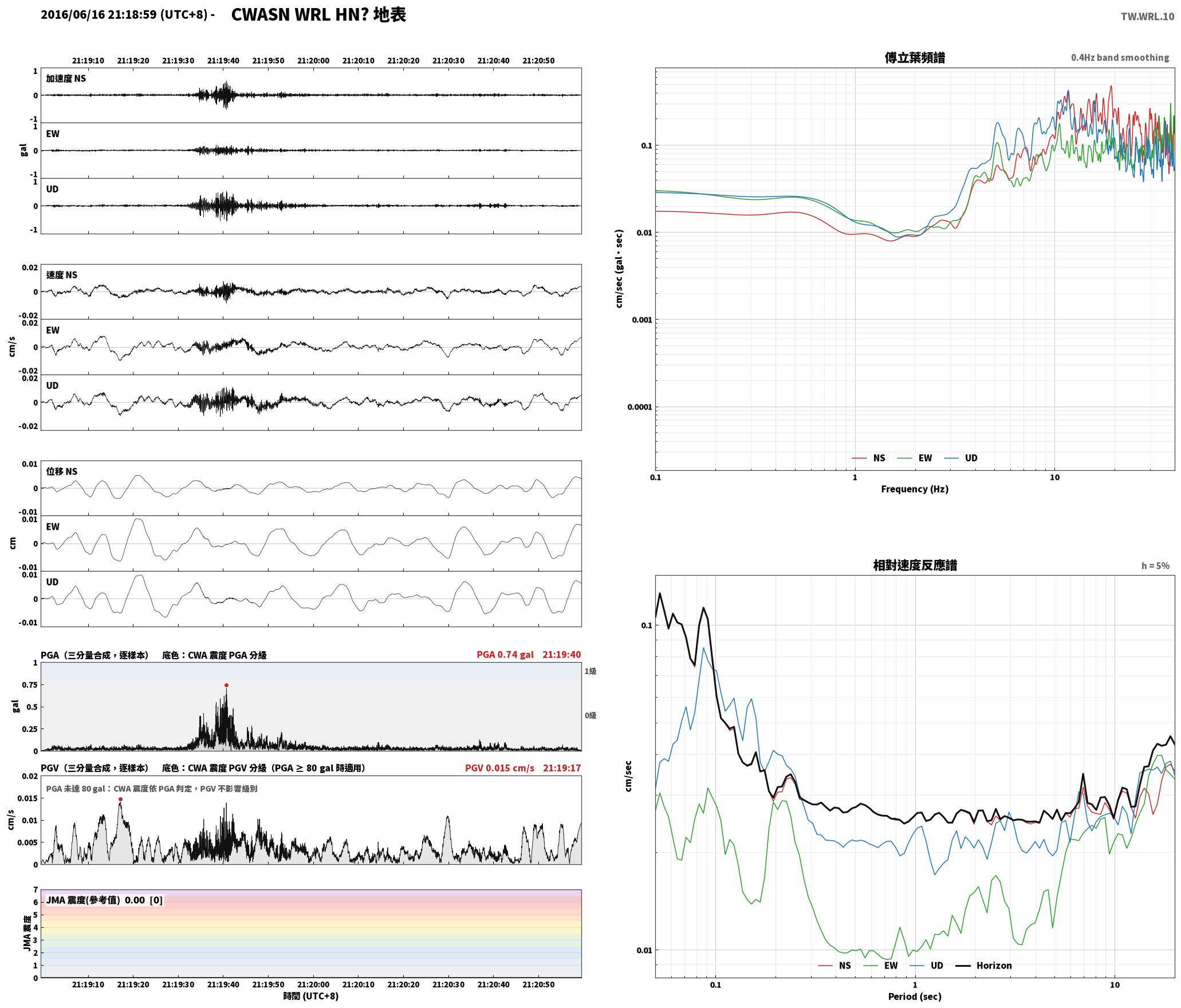Click the CWASN WRL HN? 地表 heading
The width and height of the screenshot is (1181, 1008).
pyautogui.click(x=318, y=15)
